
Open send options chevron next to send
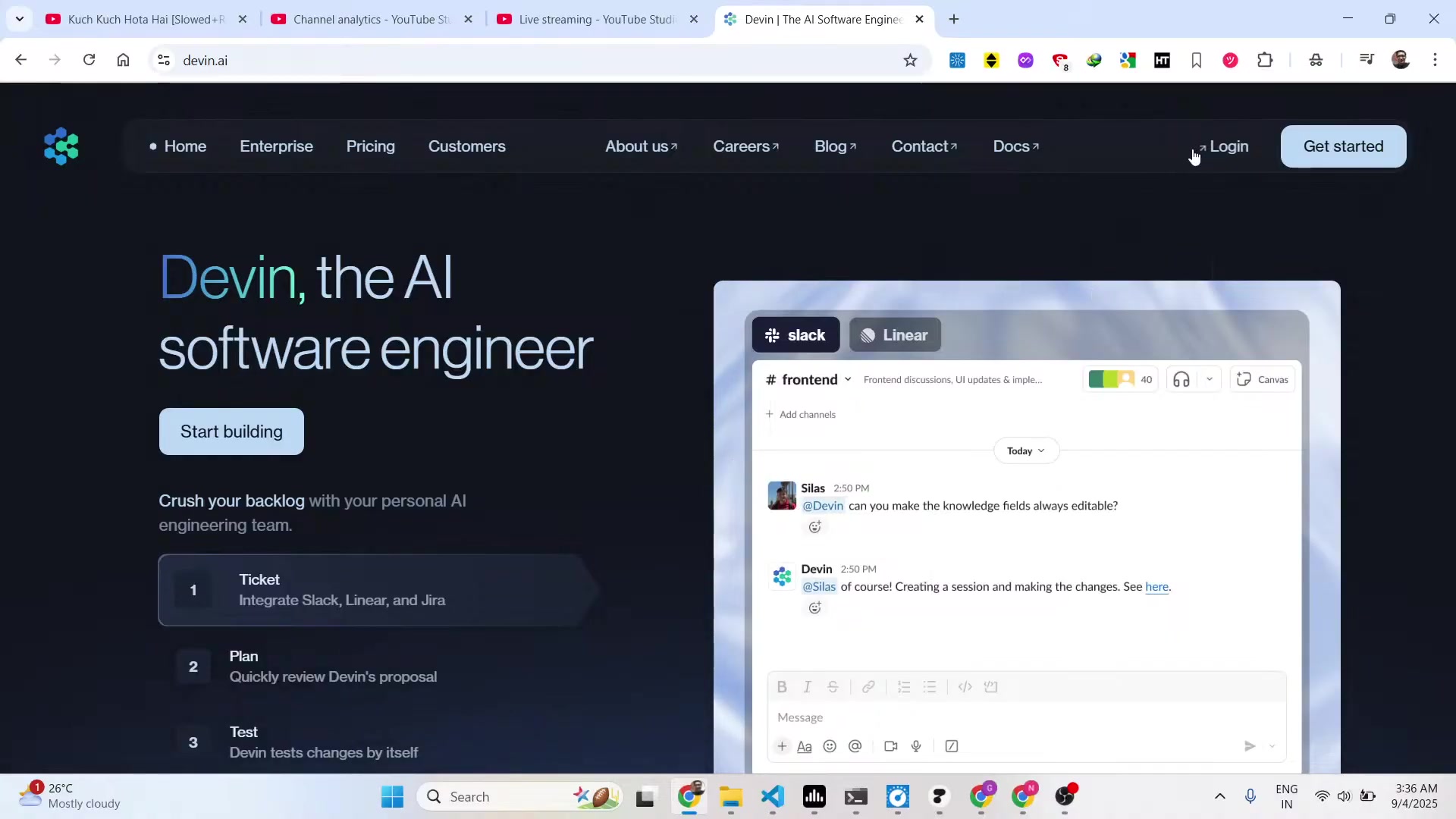click(1272, 746)
